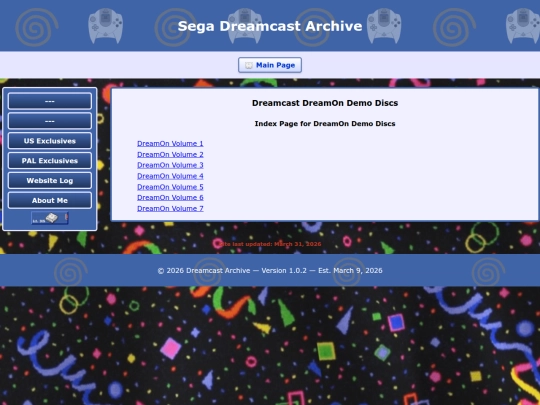
Task: Click the Sega Dreamcast Archive site title
Action: tap(270, 26)
